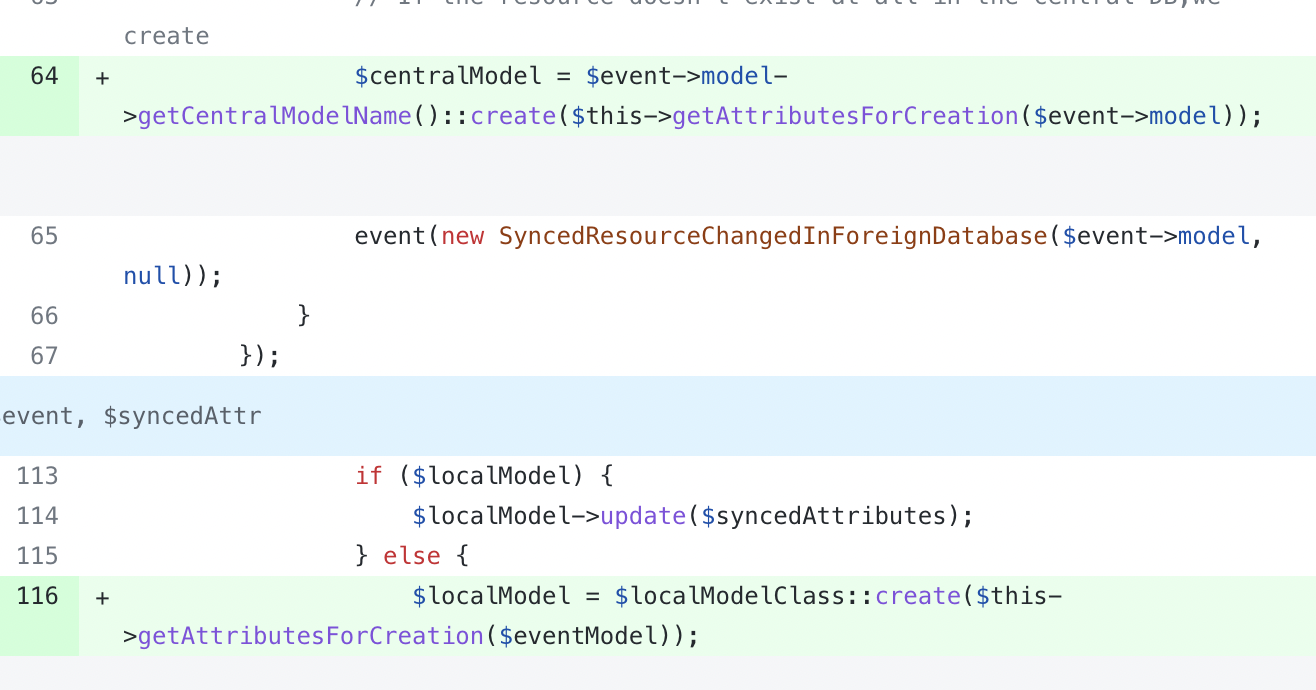Click the 'create' comment word above line 64
The width and height of the screenshot is (1316, 690).
[166, 36]
